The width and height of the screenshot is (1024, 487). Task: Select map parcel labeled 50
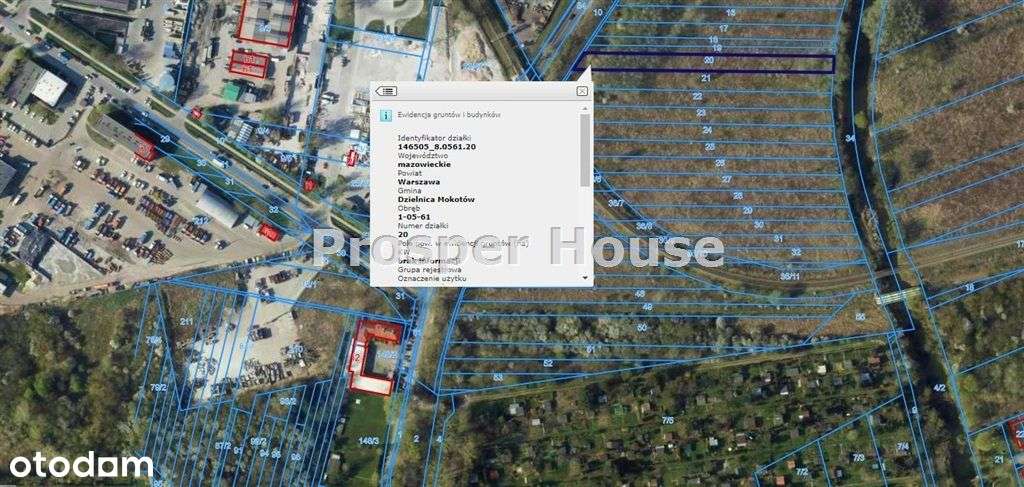click(x=642, y=328)
